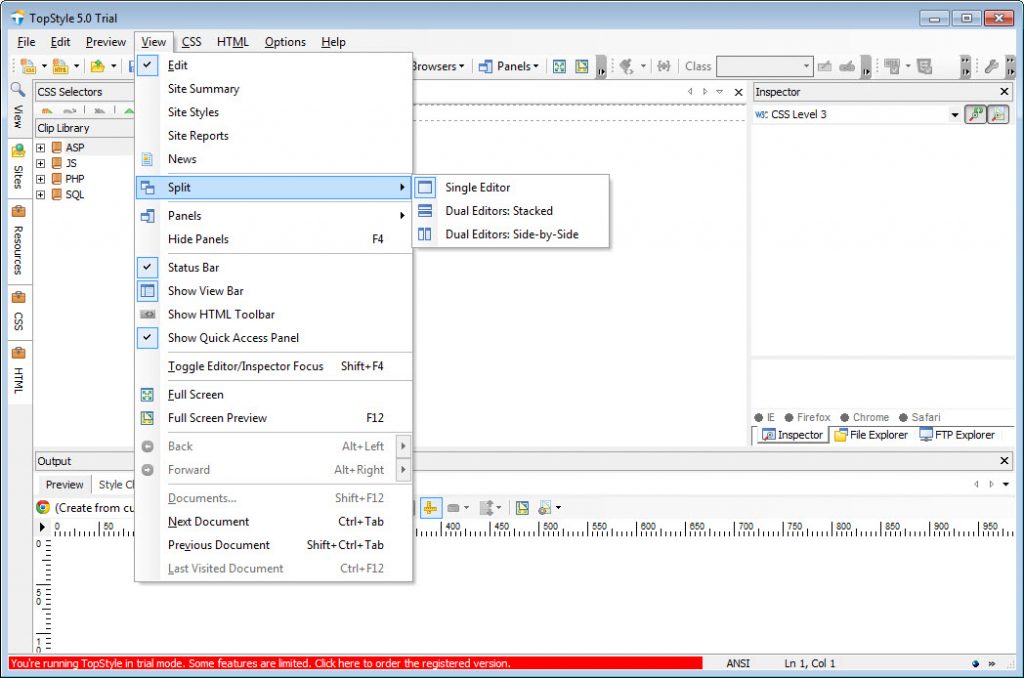Click the CSS briefcase icon in the left sidebar
This screenshot has width=1024, height=678.
tap(18, 297)
